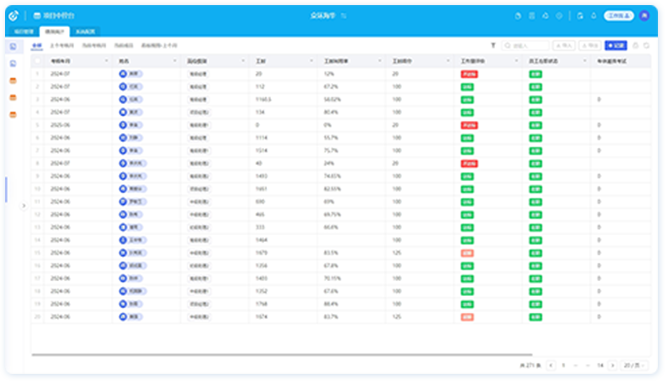
Task: Open the name column header dropdown arrow
Action: point(174,61)
